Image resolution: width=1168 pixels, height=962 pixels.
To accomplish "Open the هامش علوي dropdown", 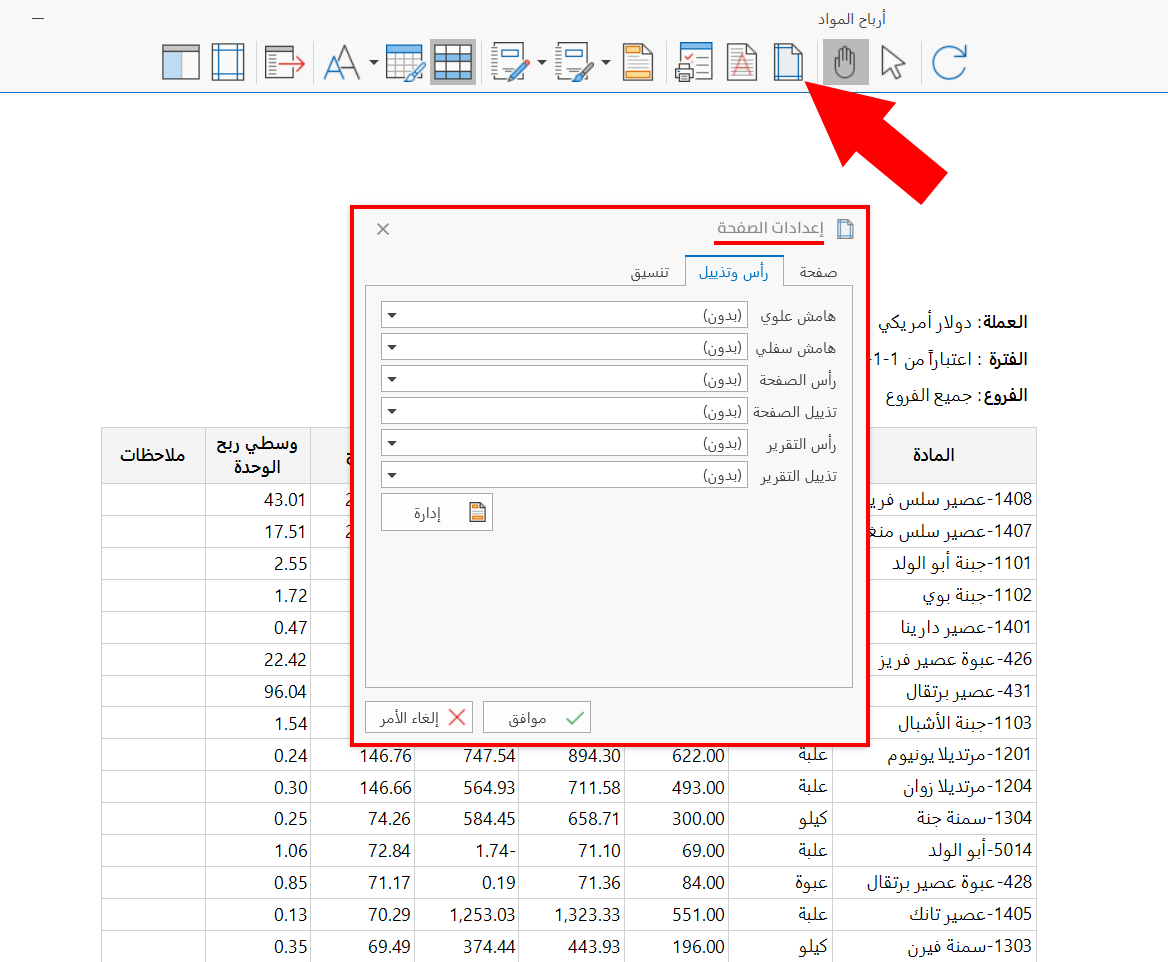I will click(564, 315).
